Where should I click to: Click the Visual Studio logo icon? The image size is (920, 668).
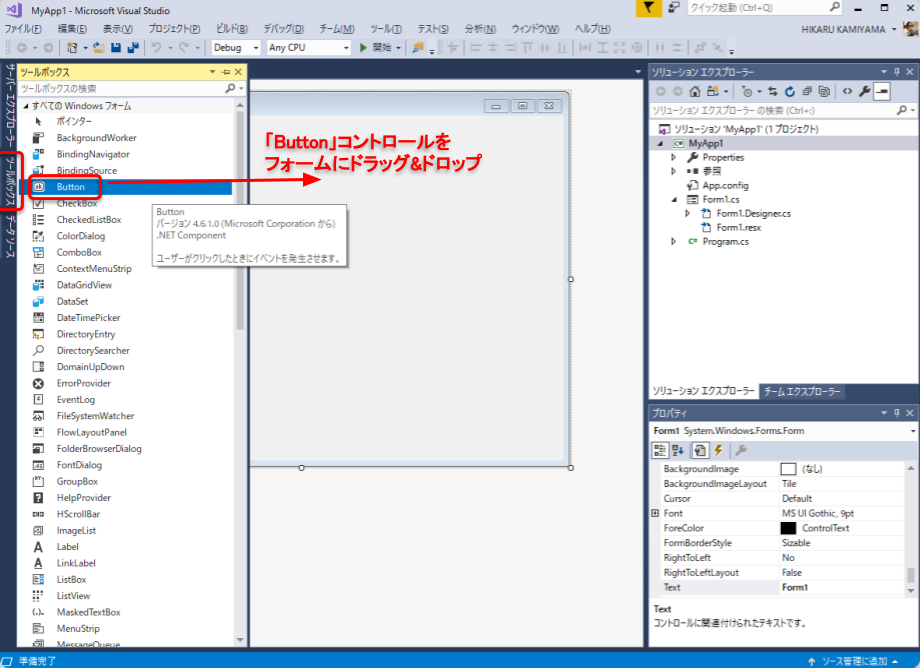click(x=13, y=10)
